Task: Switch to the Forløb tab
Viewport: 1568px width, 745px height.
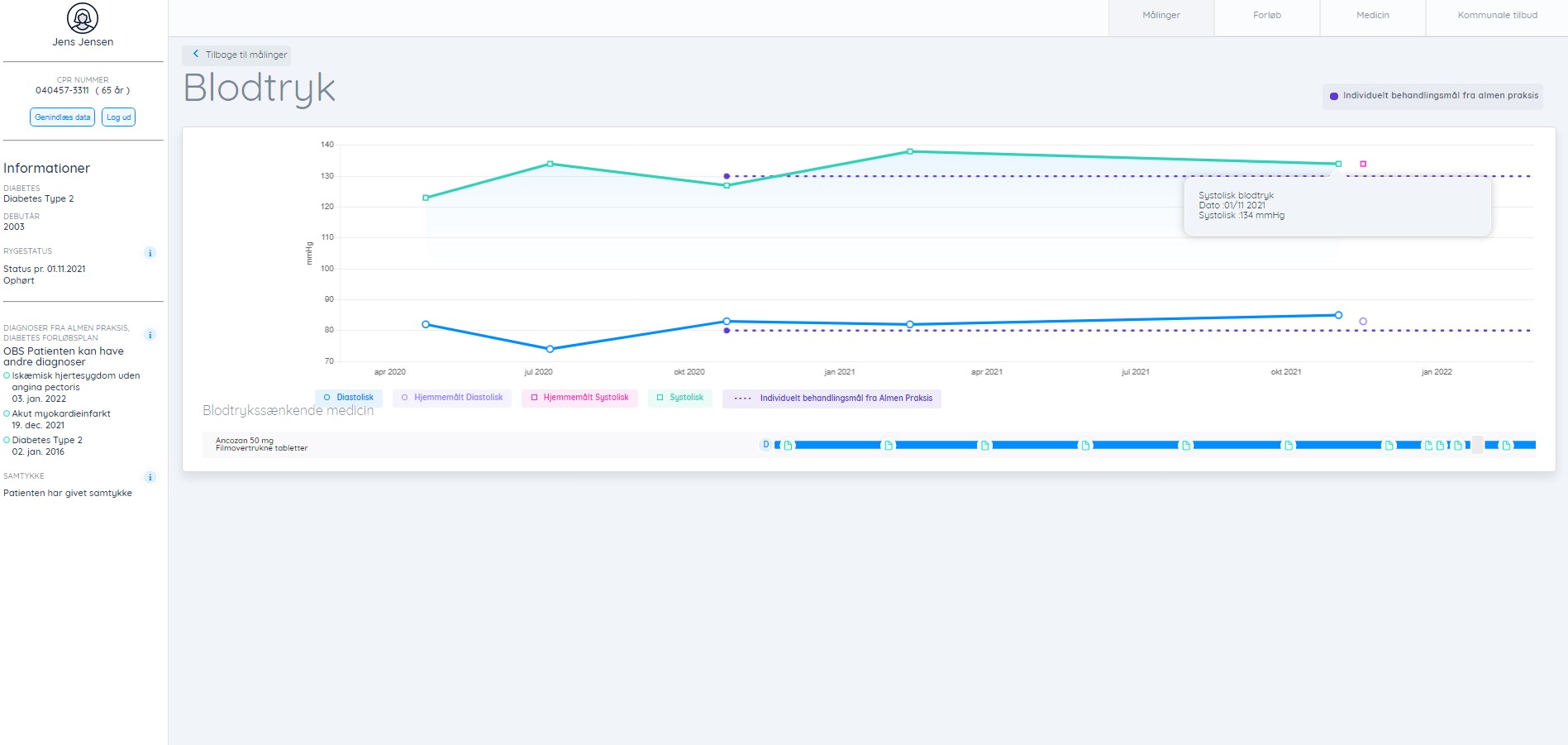Action: (x=1266, y=16)
